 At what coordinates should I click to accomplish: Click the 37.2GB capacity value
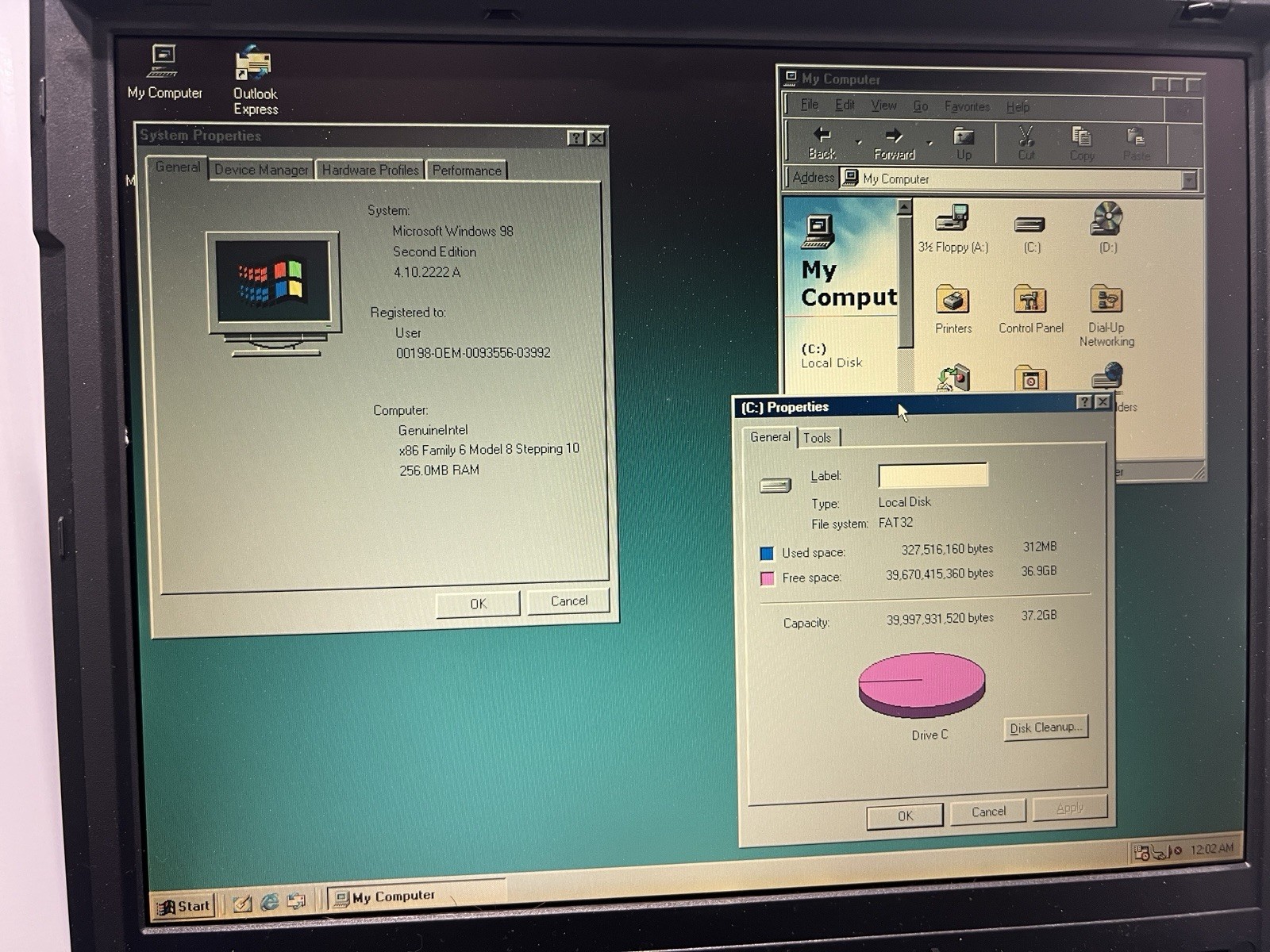coord(1038,615)
